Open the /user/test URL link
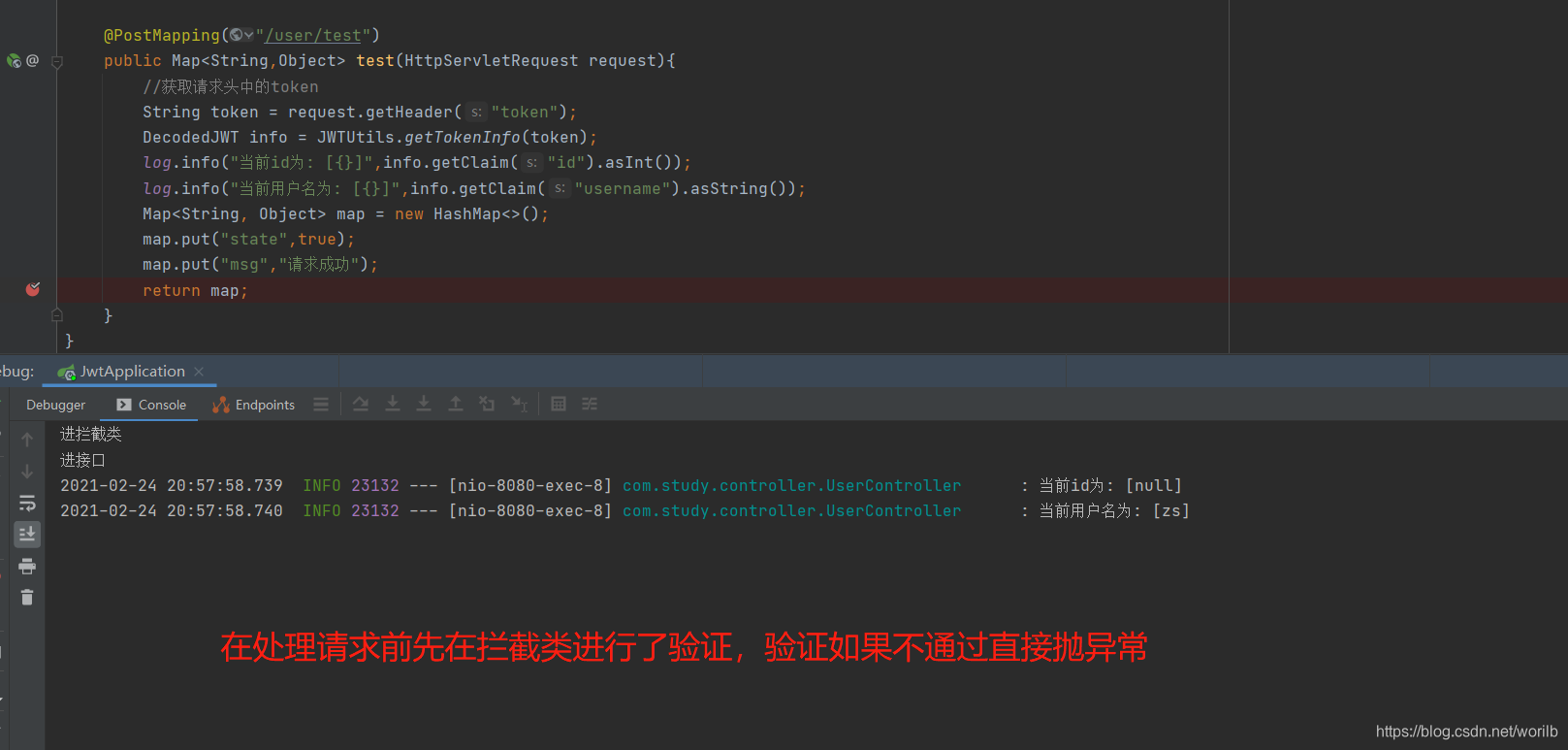 312,35
